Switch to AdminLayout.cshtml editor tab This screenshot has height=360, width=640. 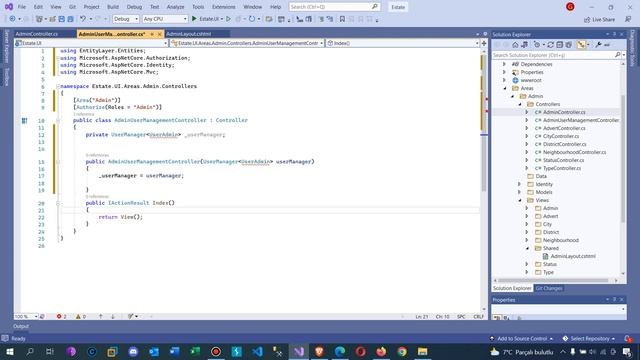coord(189,34)
